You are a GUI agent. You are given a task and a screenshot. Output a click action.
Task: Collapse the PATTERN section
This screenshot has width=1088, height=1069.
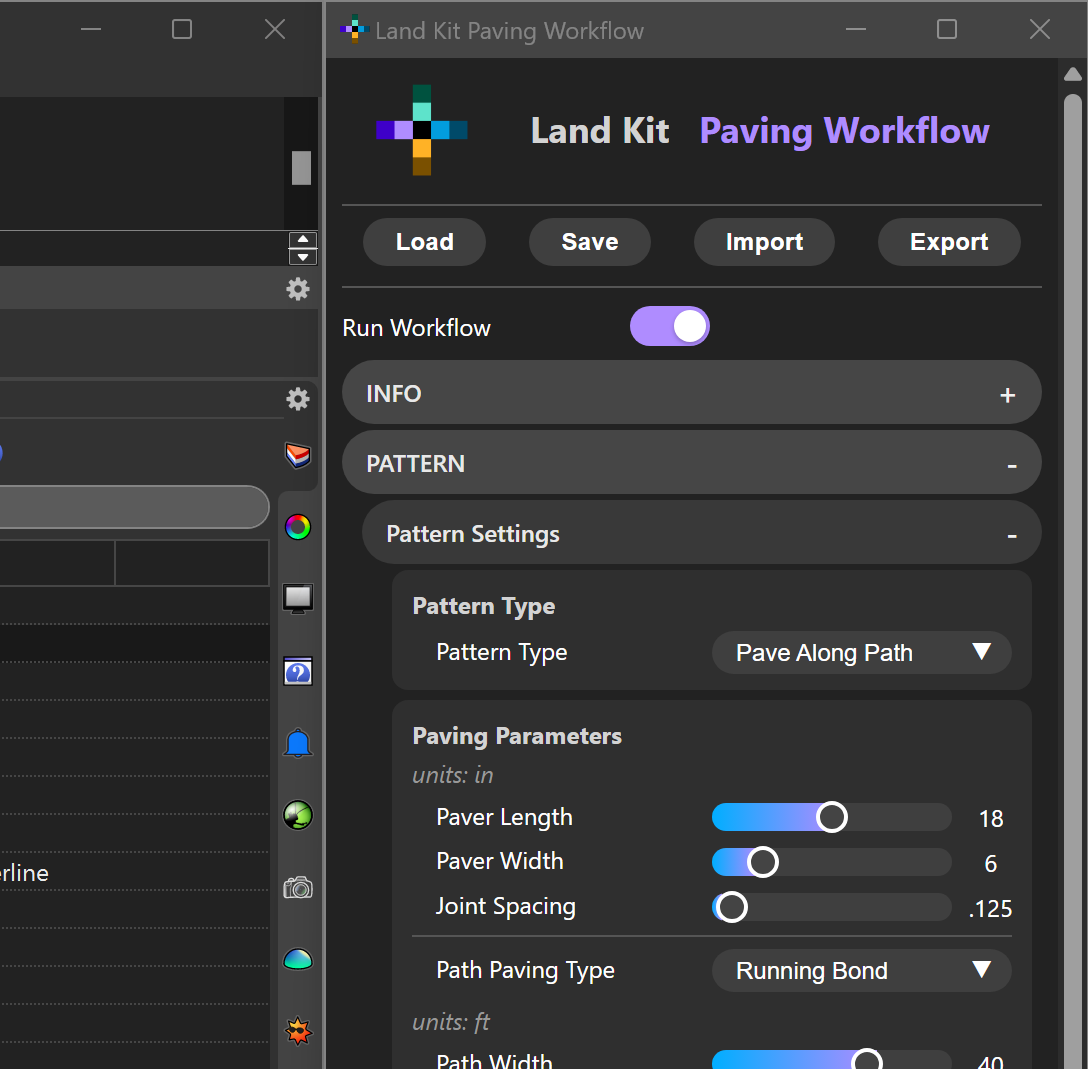pos(692,463)
